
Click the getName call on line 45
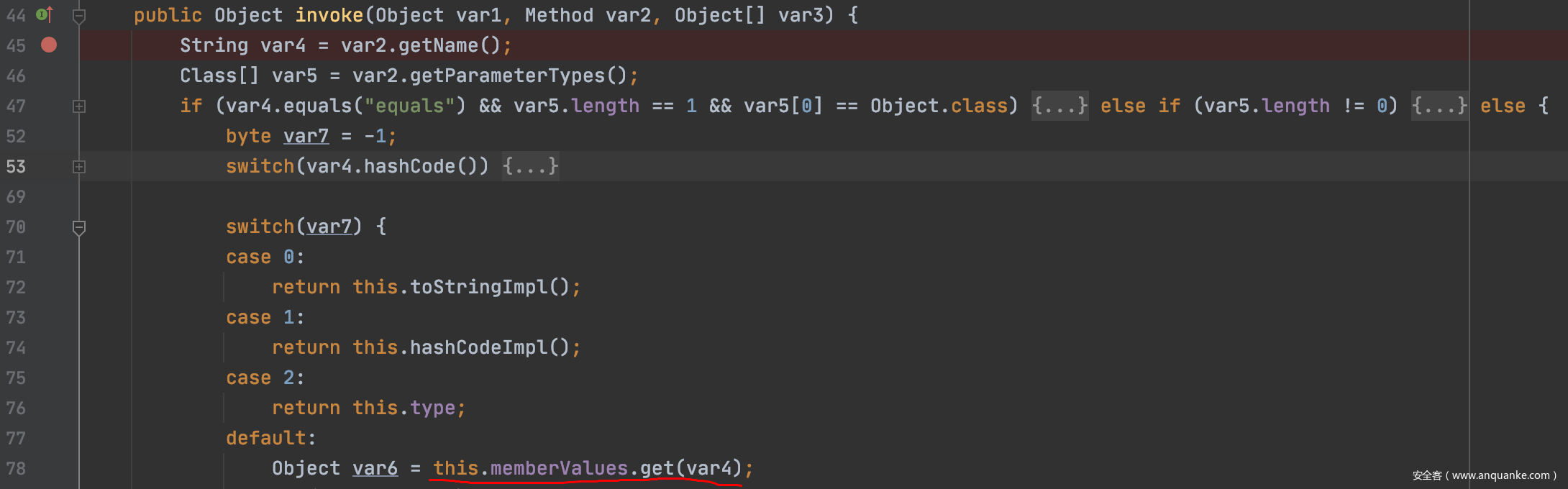(438, 46)
